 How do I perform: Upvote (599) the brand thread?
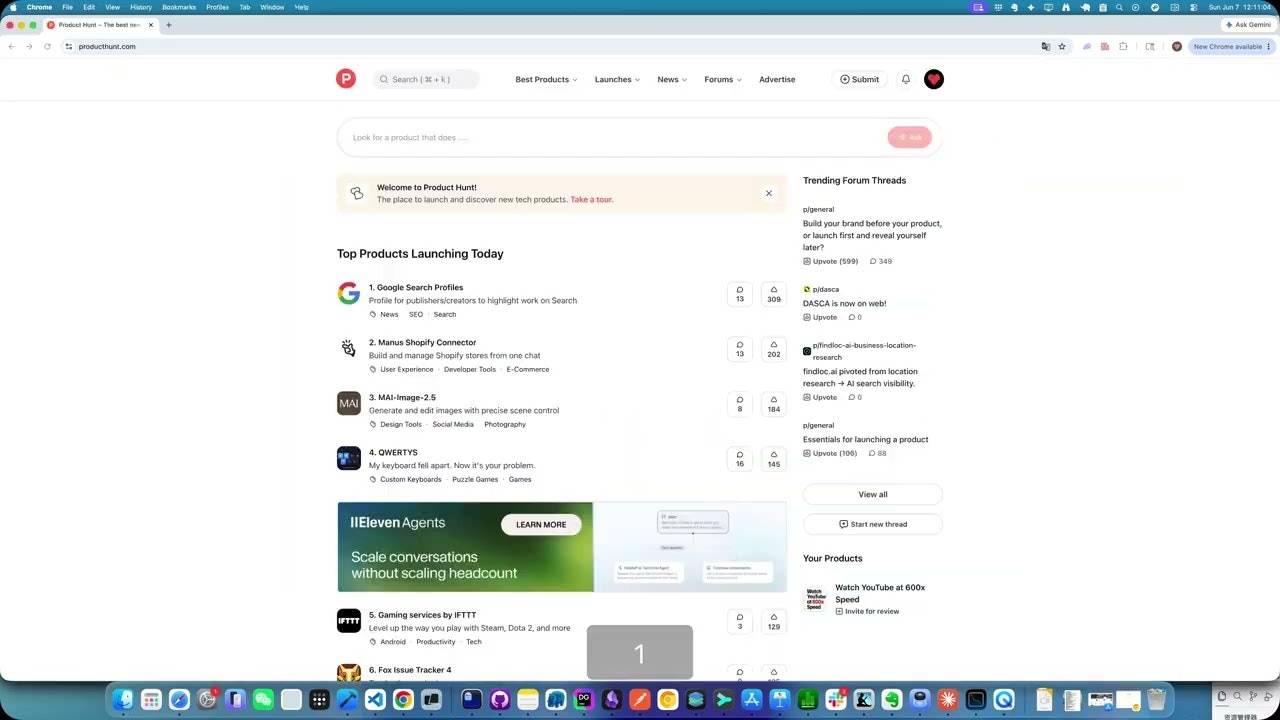pyautogui.click(x=831, y=261)
